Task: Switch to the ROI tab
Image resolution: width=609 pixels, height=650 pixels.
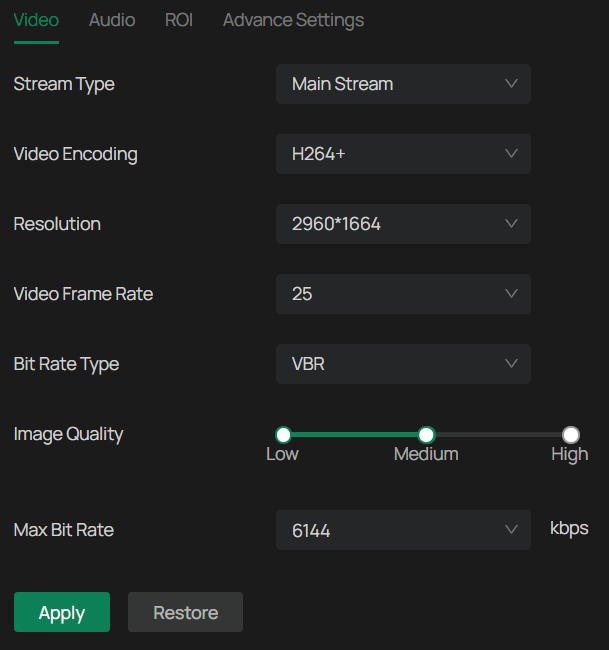Action: tap(179, 20)
